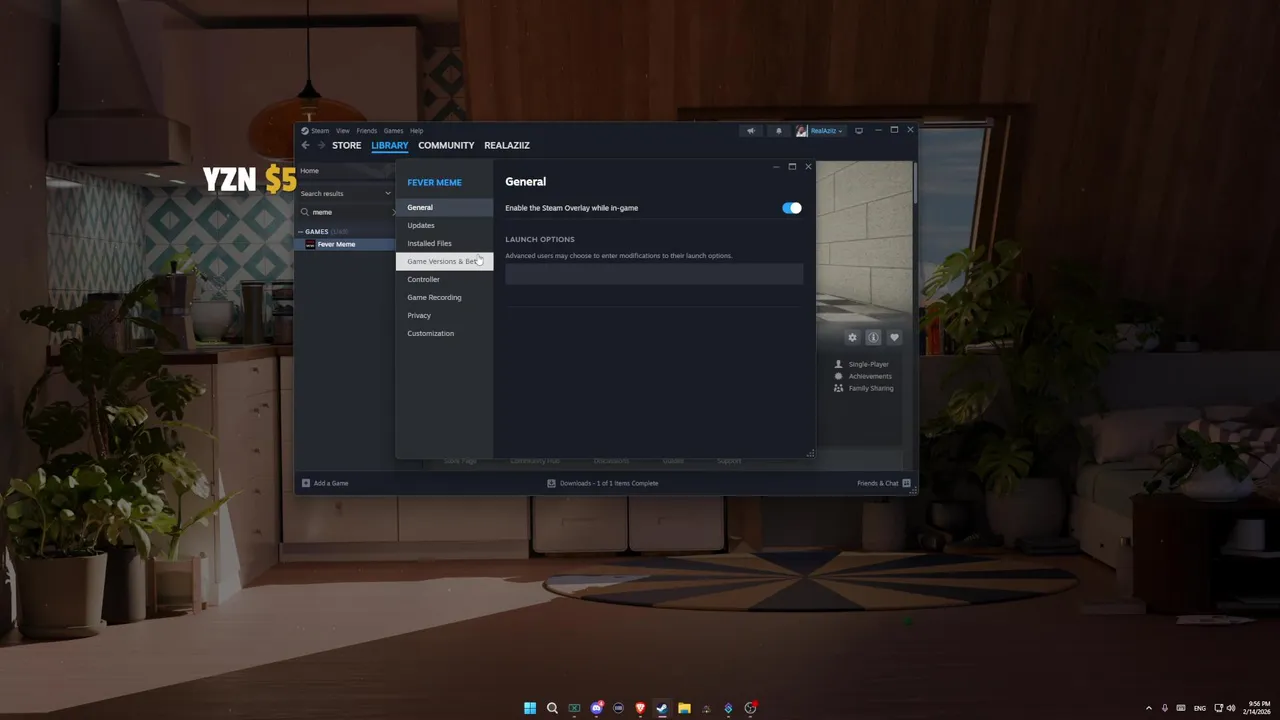Go to the STORE section

click(347, 146)
